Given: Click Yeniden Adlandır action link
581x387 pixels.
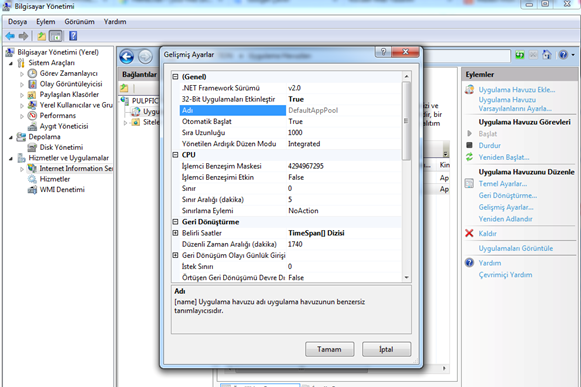Looking at the screenshot, I should [x=505, y=219].
